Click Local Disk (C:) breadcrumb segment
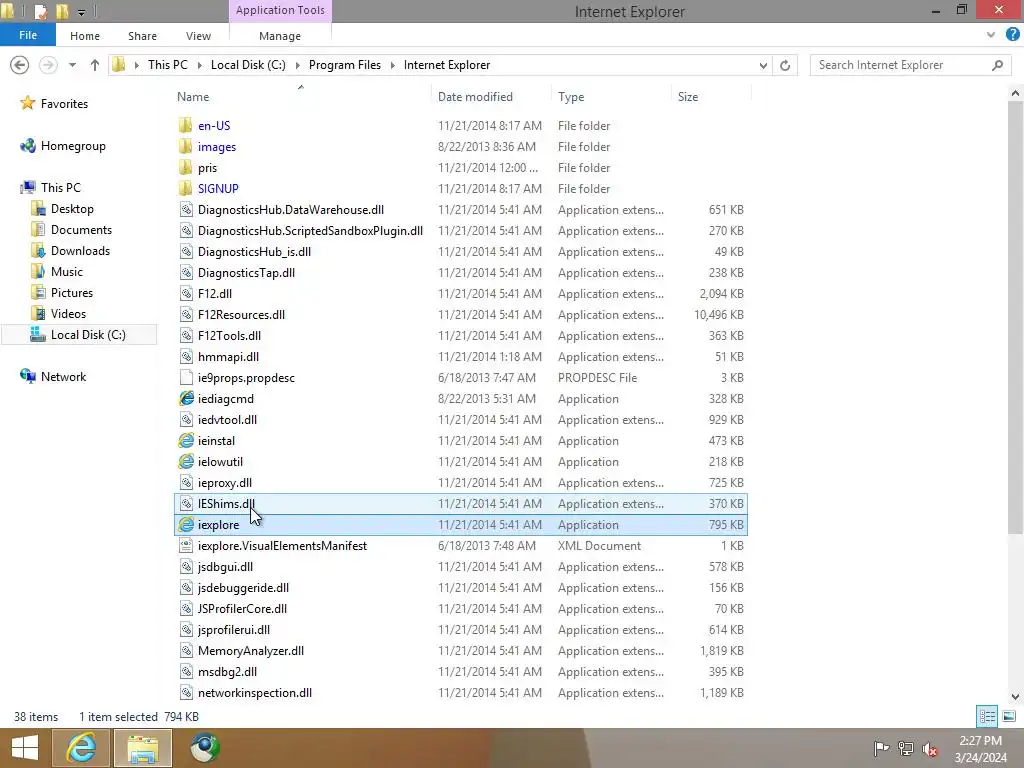The height and width of the screenshot is (768, 1024). [248, 65]
